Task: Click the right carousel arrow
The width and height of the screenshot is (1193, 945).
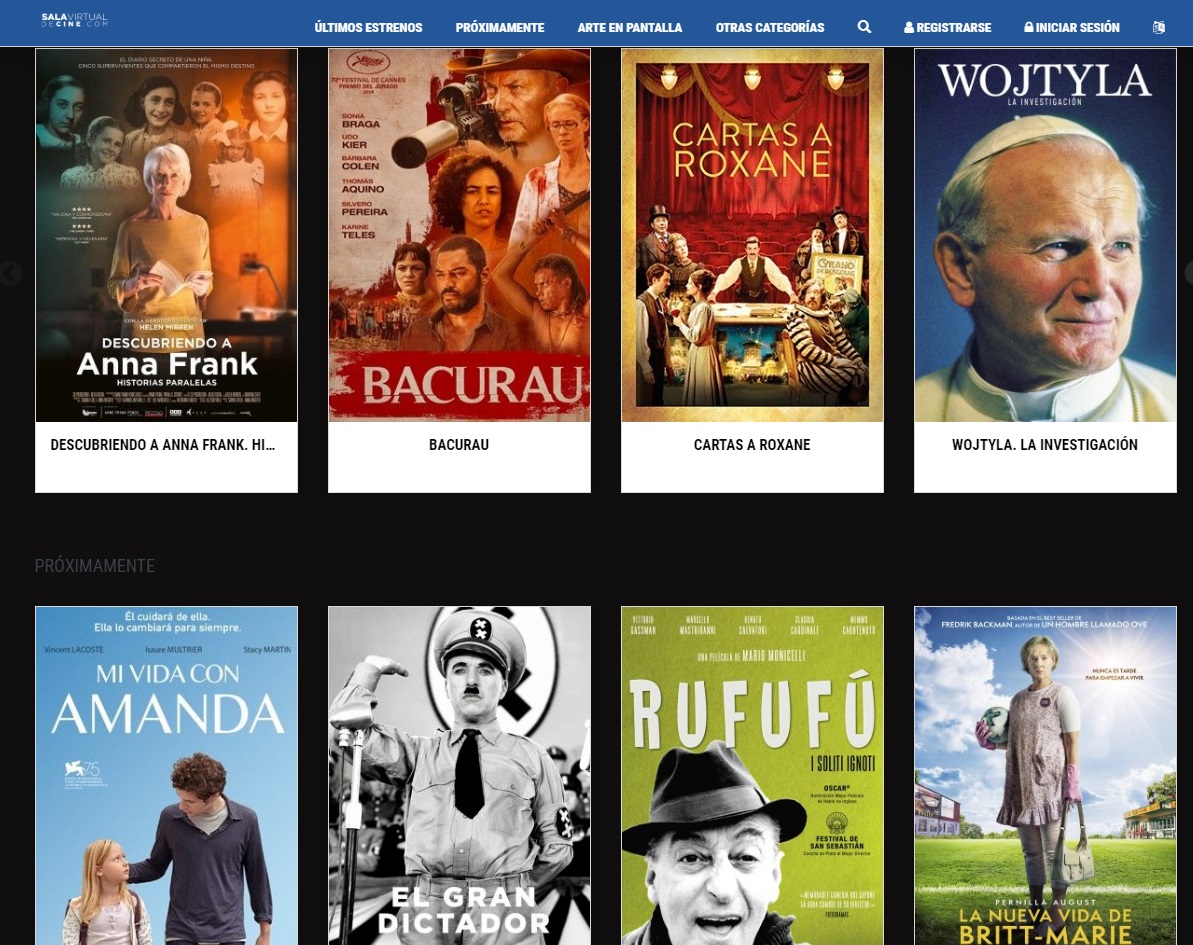Action: pyautogui.click(x=1188, y=273)
